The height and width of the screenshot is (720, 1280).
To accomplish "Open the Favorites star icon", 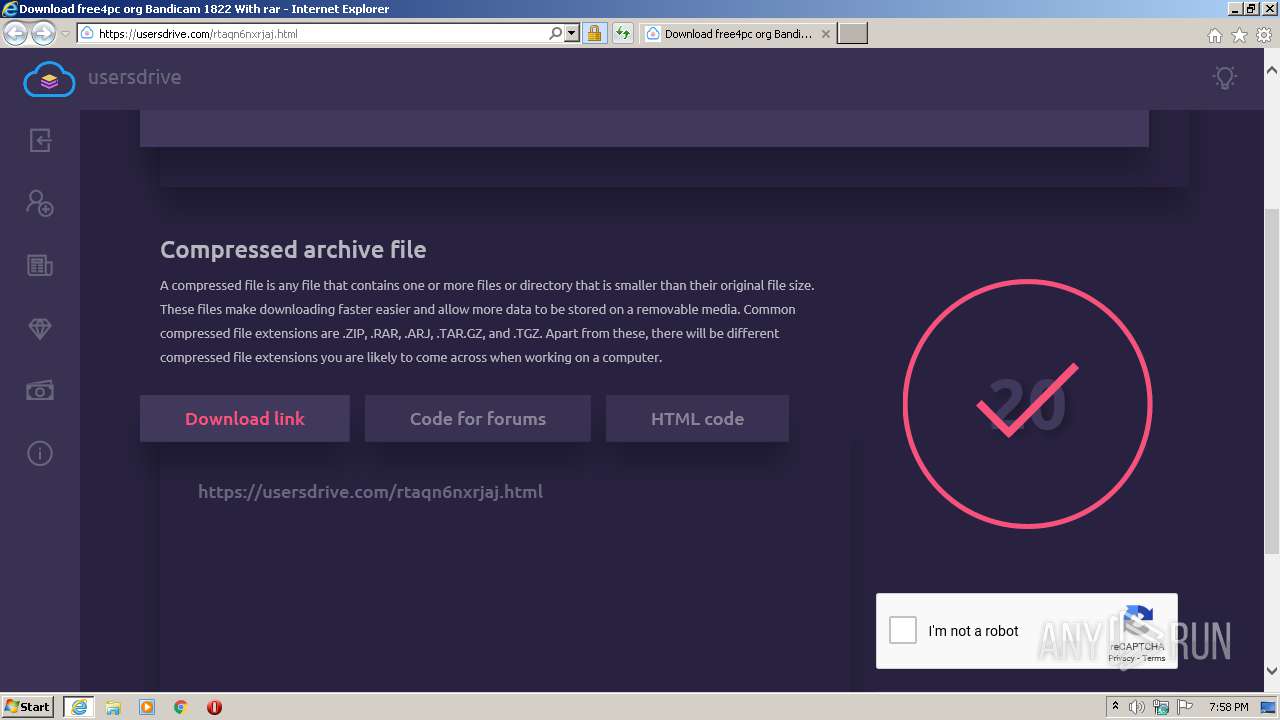I will (x=1239, y=35).
